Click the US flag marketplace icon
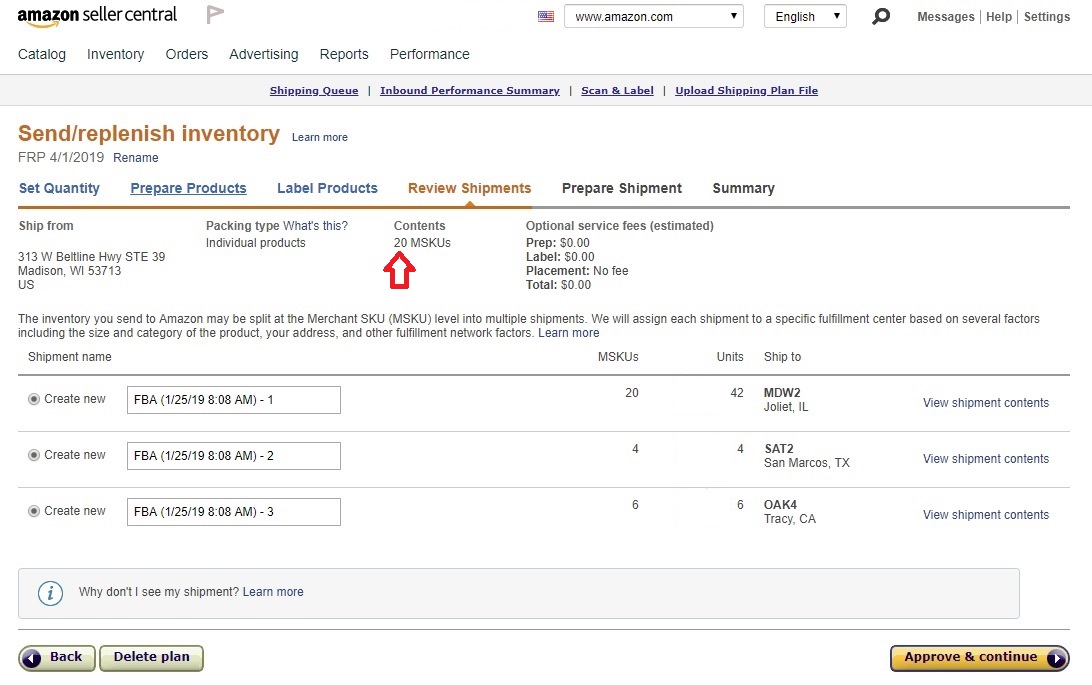The image size is (1092, 685). point(546,16)
